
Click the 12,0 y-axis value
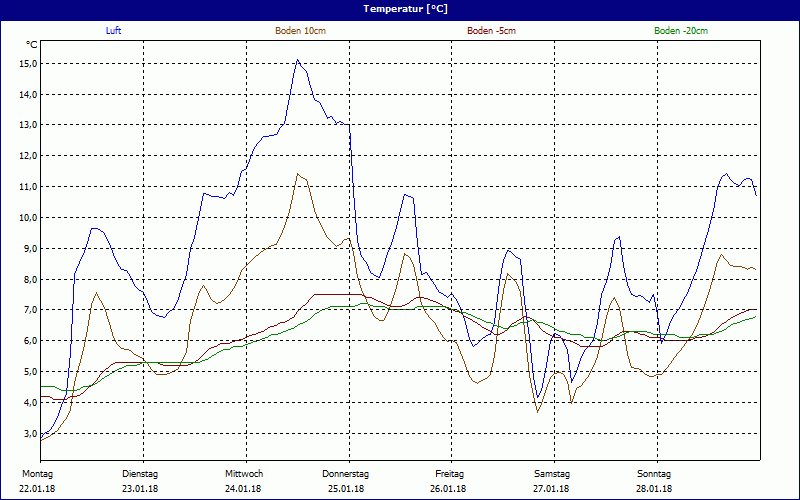(x=28, y=156)
